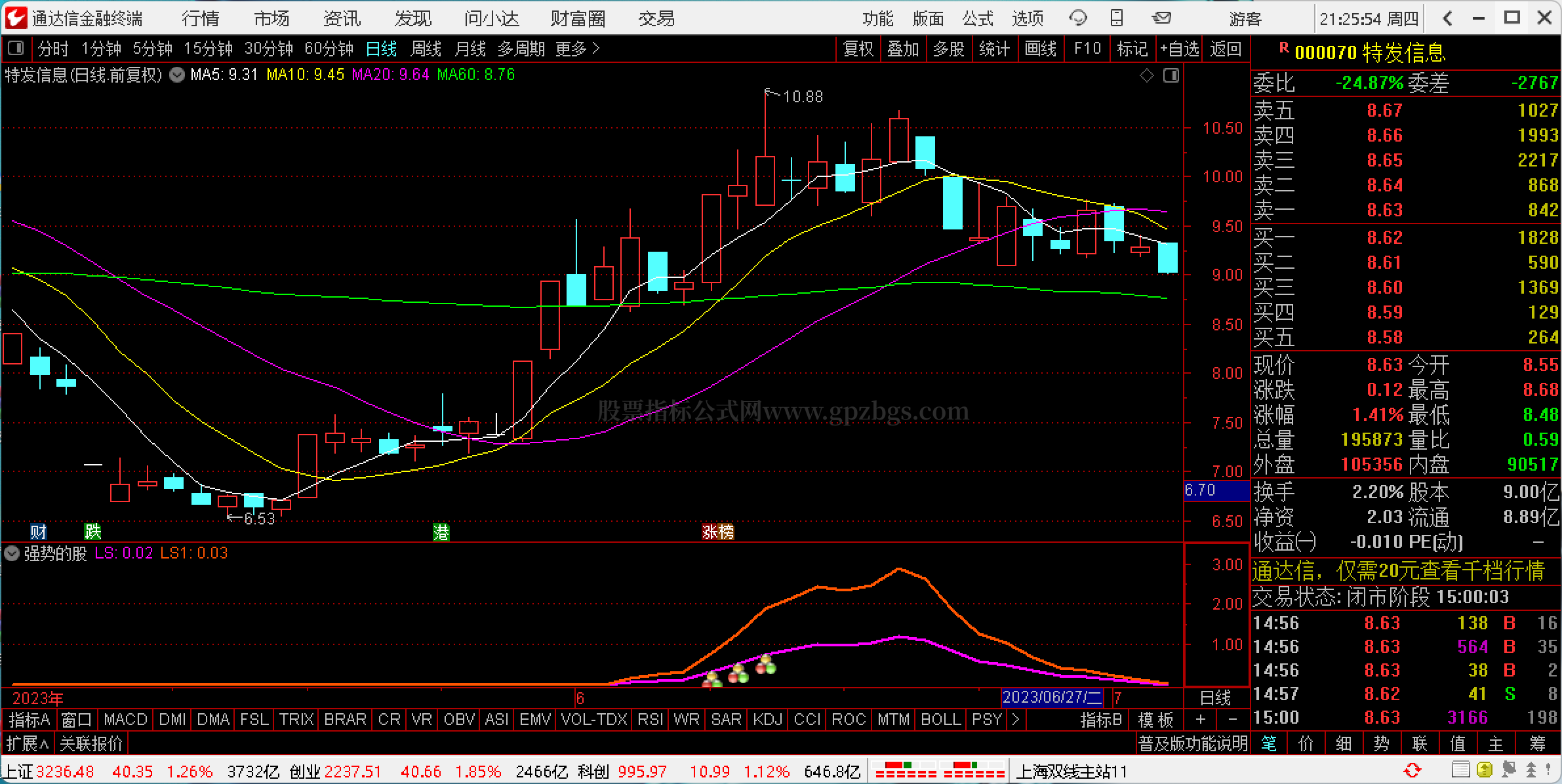Open the list document status icon

click(1460, 770)
